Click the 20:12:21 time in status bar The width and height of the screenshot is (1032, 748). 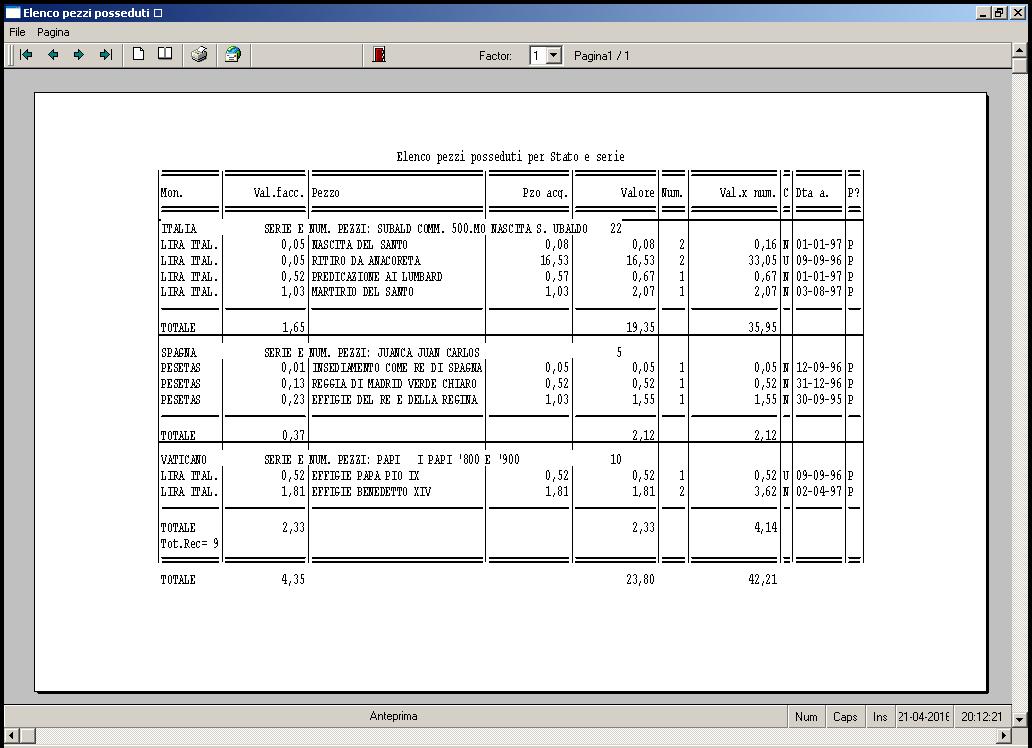tap(981, 716)
